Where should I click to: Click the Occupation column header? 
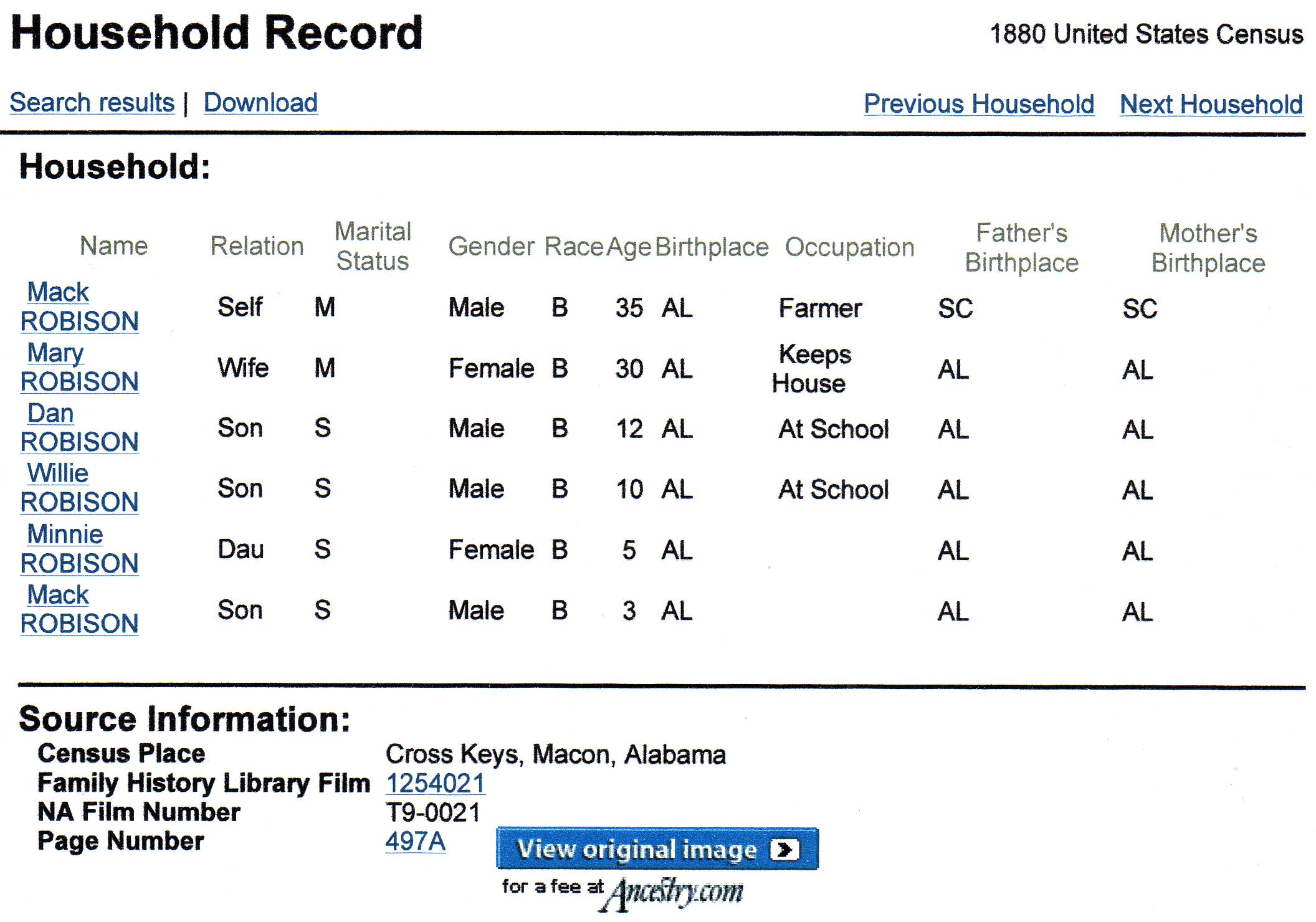[x=850, y=247]
